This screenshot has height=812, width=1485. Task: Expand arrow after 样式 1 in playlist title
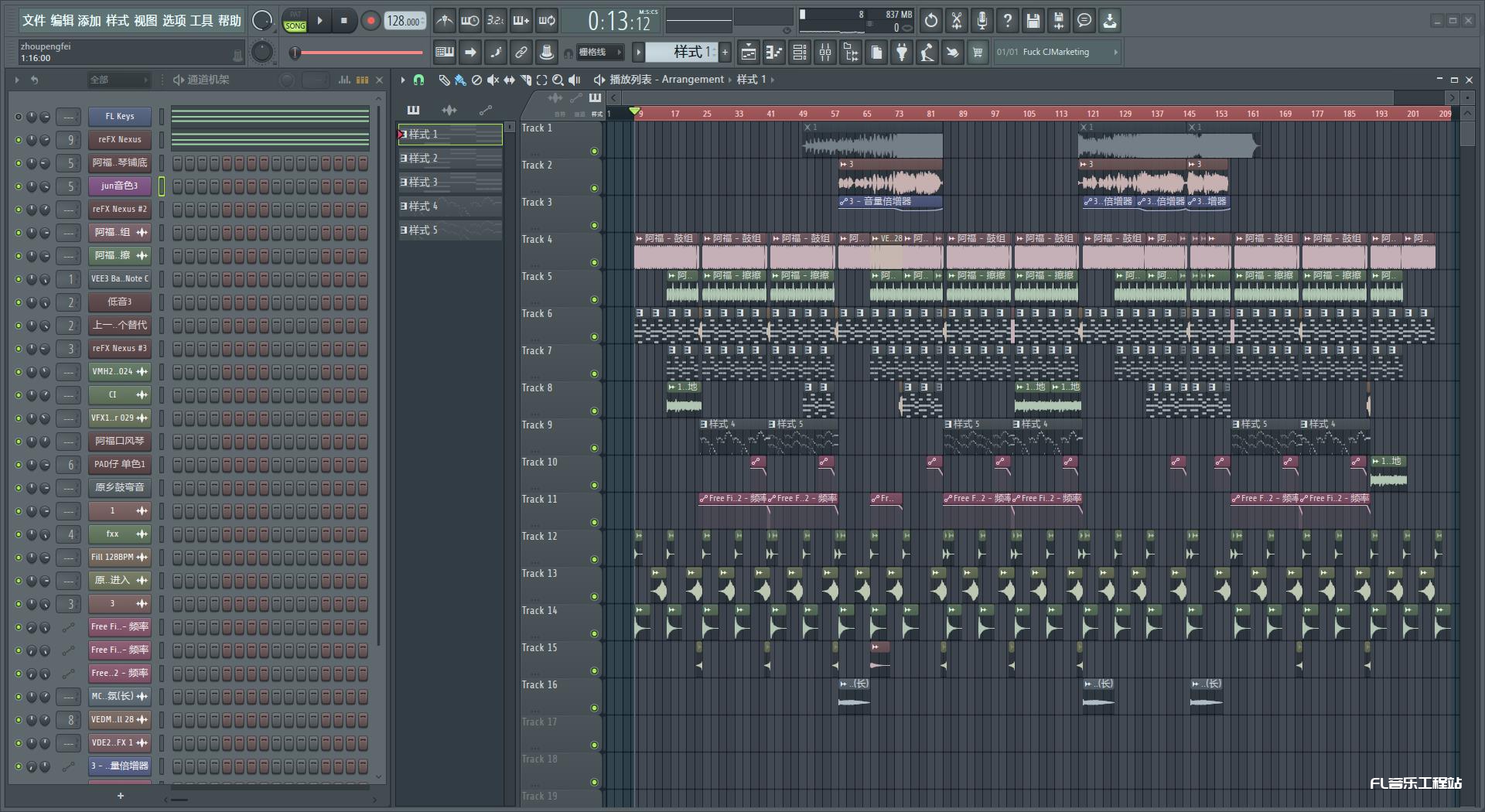click(x=773, y=80)
